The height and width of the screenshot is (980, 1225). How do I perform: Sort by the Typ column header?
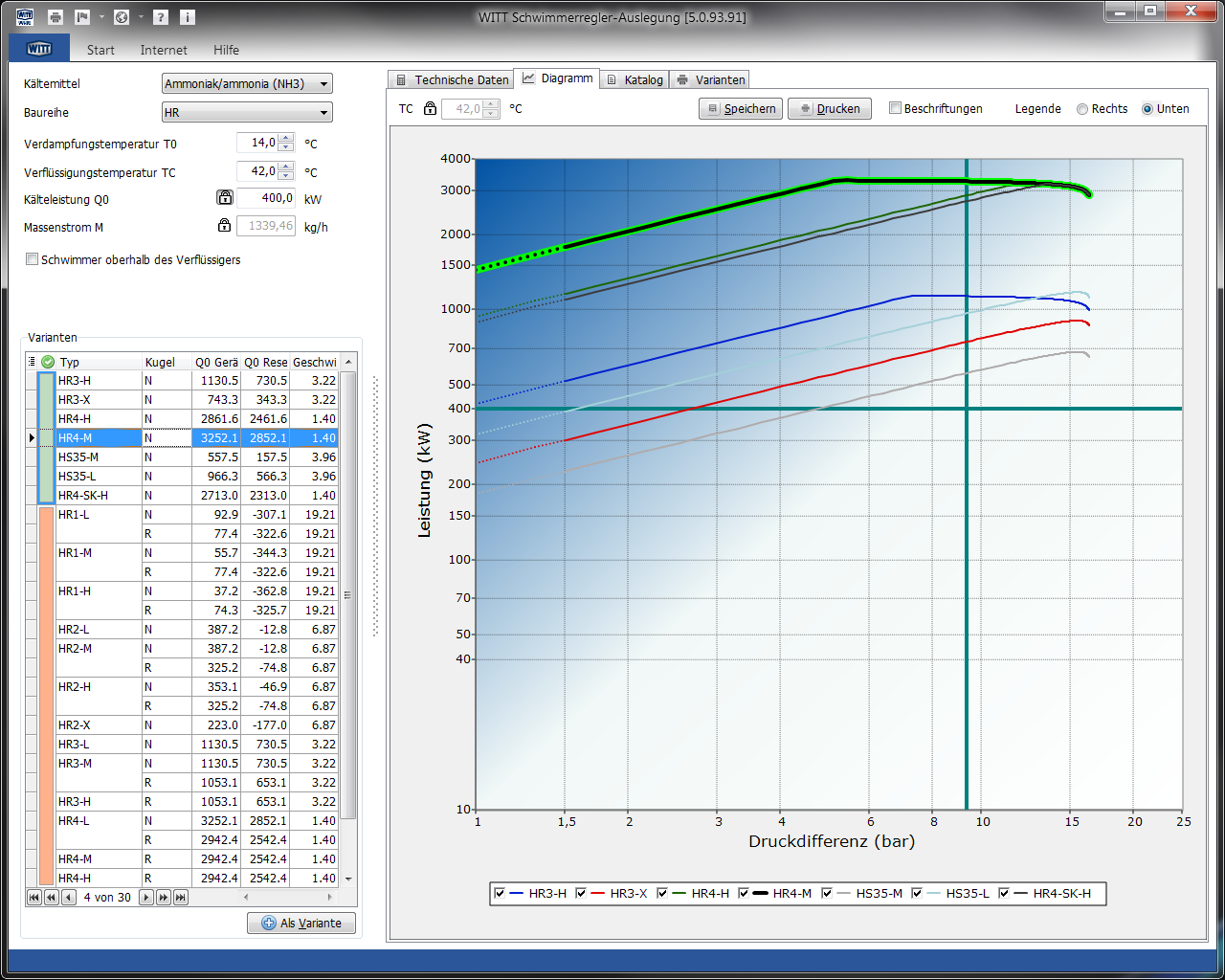[x=100, y=362]
